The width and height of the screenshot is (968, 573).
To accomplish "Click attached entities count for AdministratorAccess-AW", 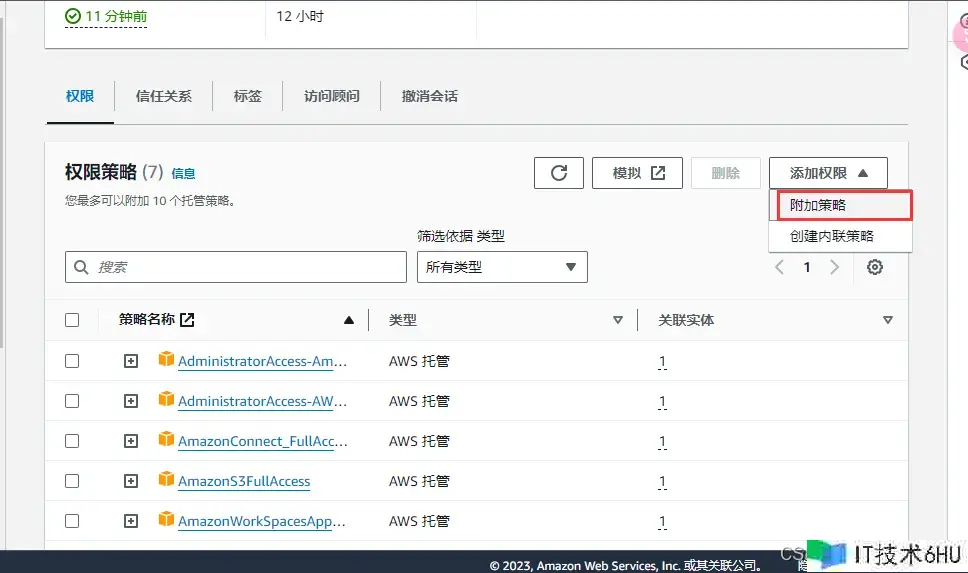I will tap(662, 402).
